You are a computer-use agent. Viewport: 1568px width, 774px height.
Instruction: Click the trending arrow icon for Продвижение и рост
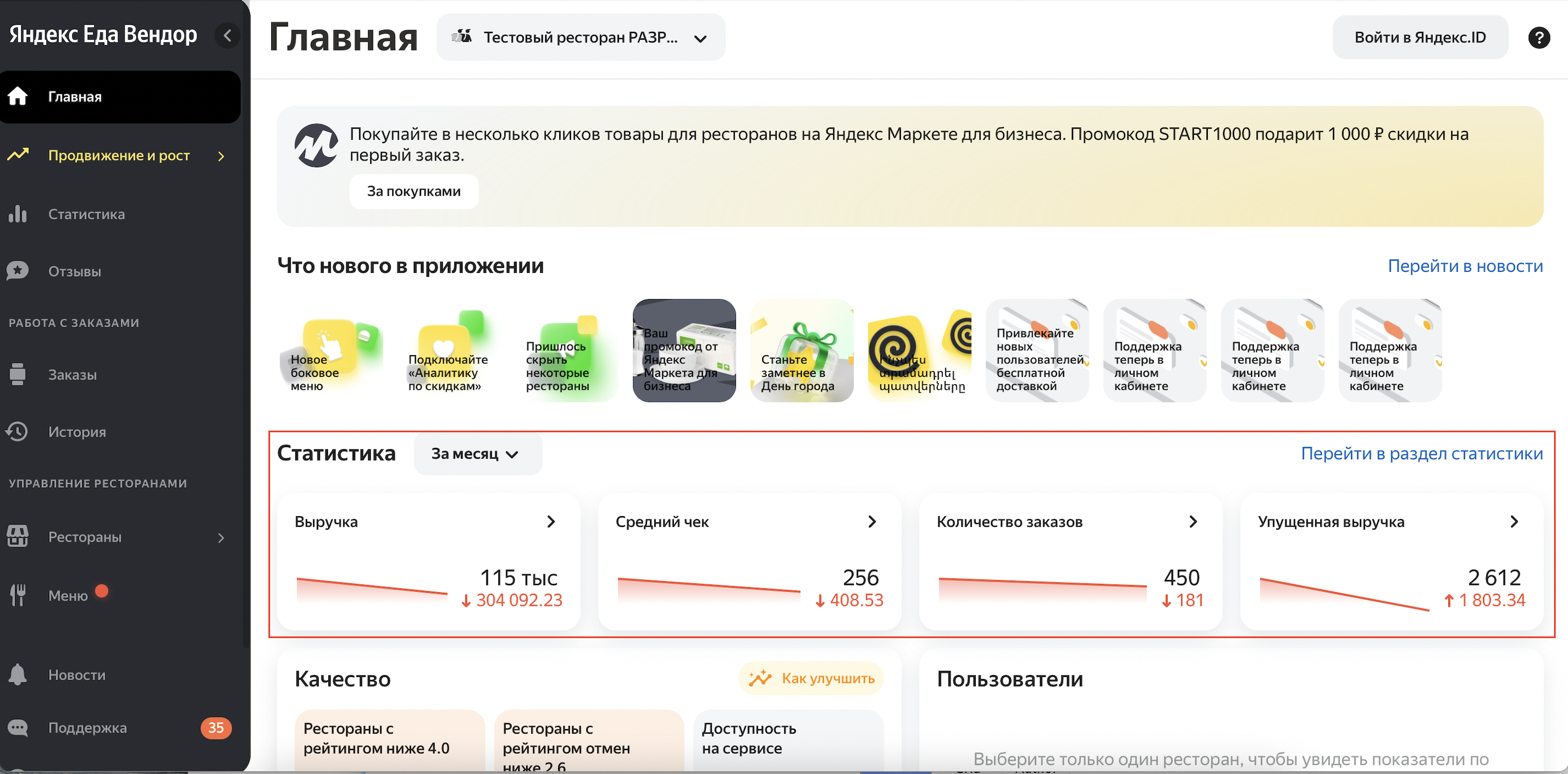tap(18, 155)
